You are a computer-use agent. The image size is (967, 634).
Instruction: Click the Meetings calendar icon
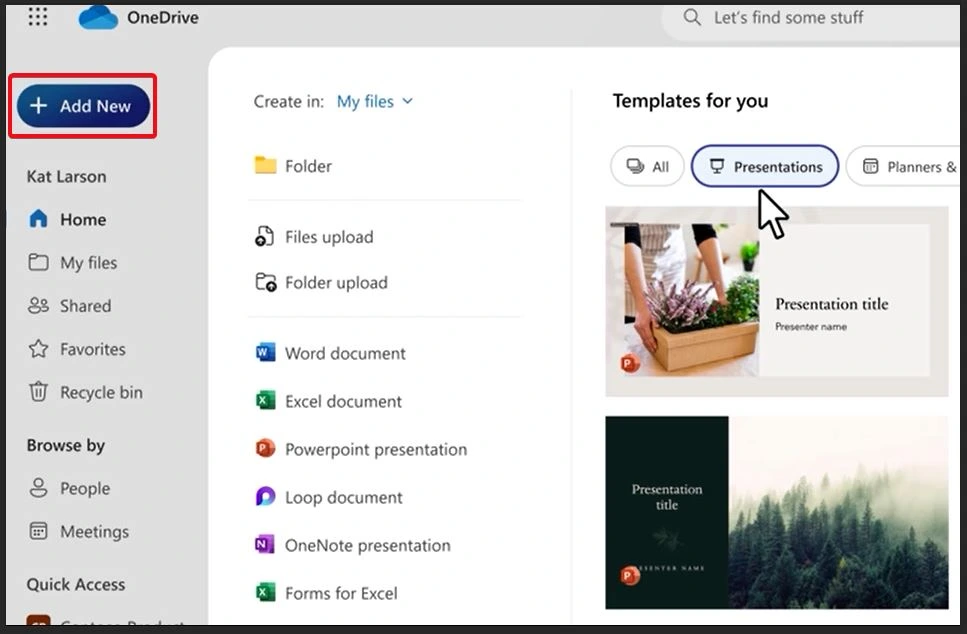pyautogui.click(x=38, y=531)
